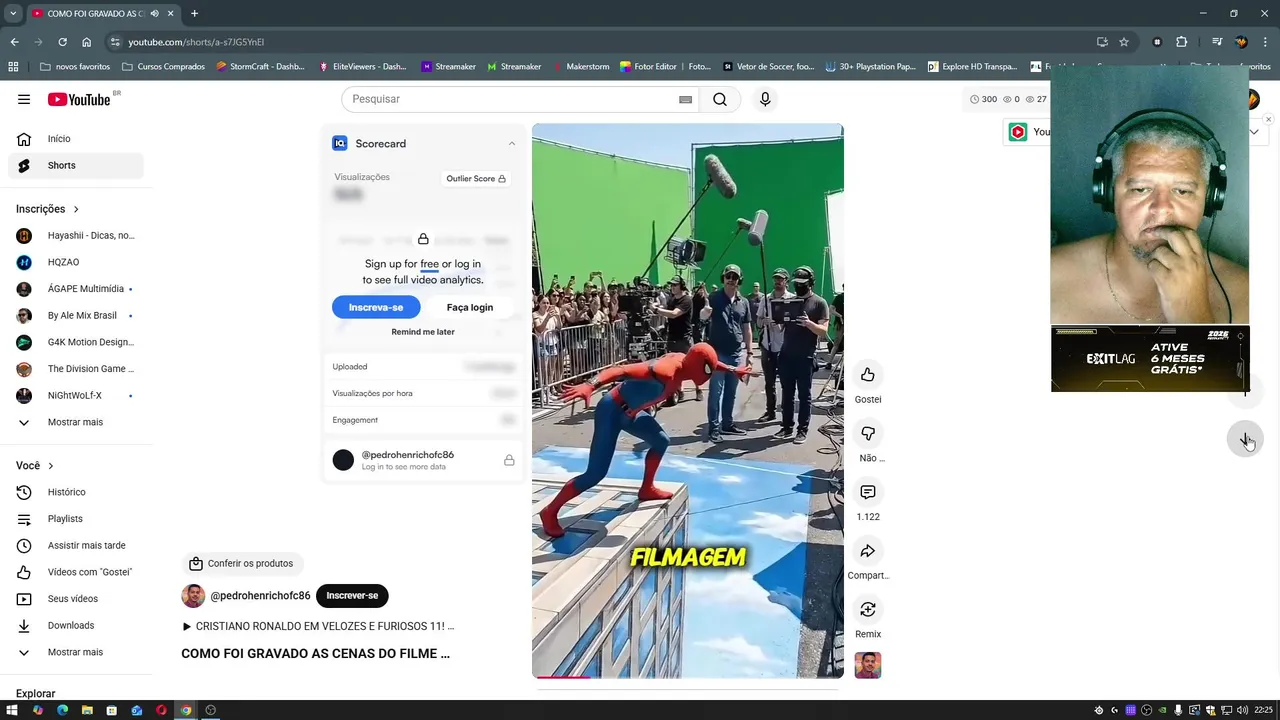Click the locked Outlier Score badge
The width and height of the screenshot is (1280, 720).
click(476, 179)
